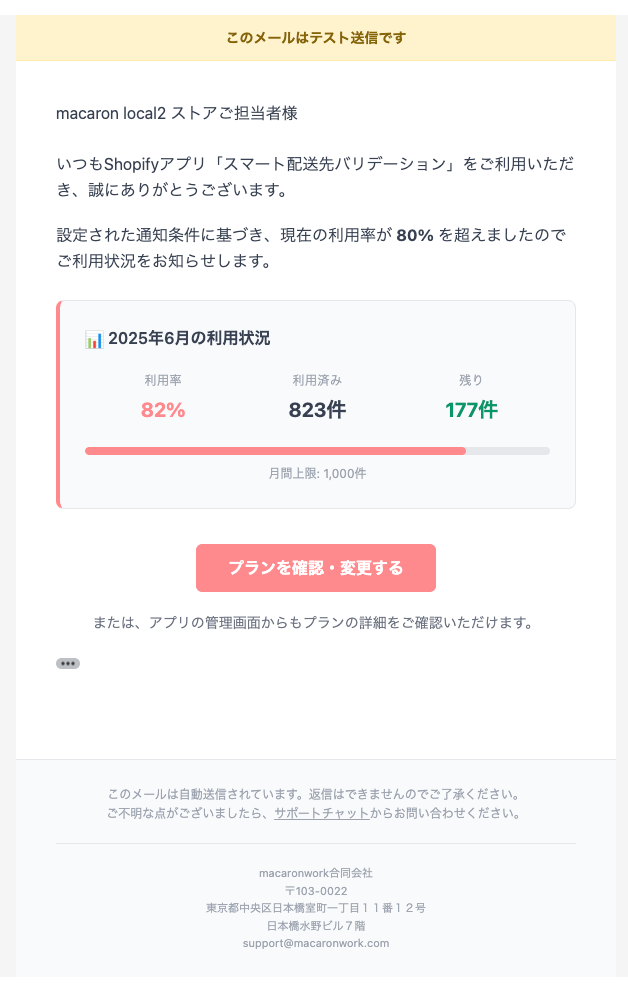628x991 pixels.
Task: Click the macaronwork合同会社 company name
Action: click(x=316, y=873)
